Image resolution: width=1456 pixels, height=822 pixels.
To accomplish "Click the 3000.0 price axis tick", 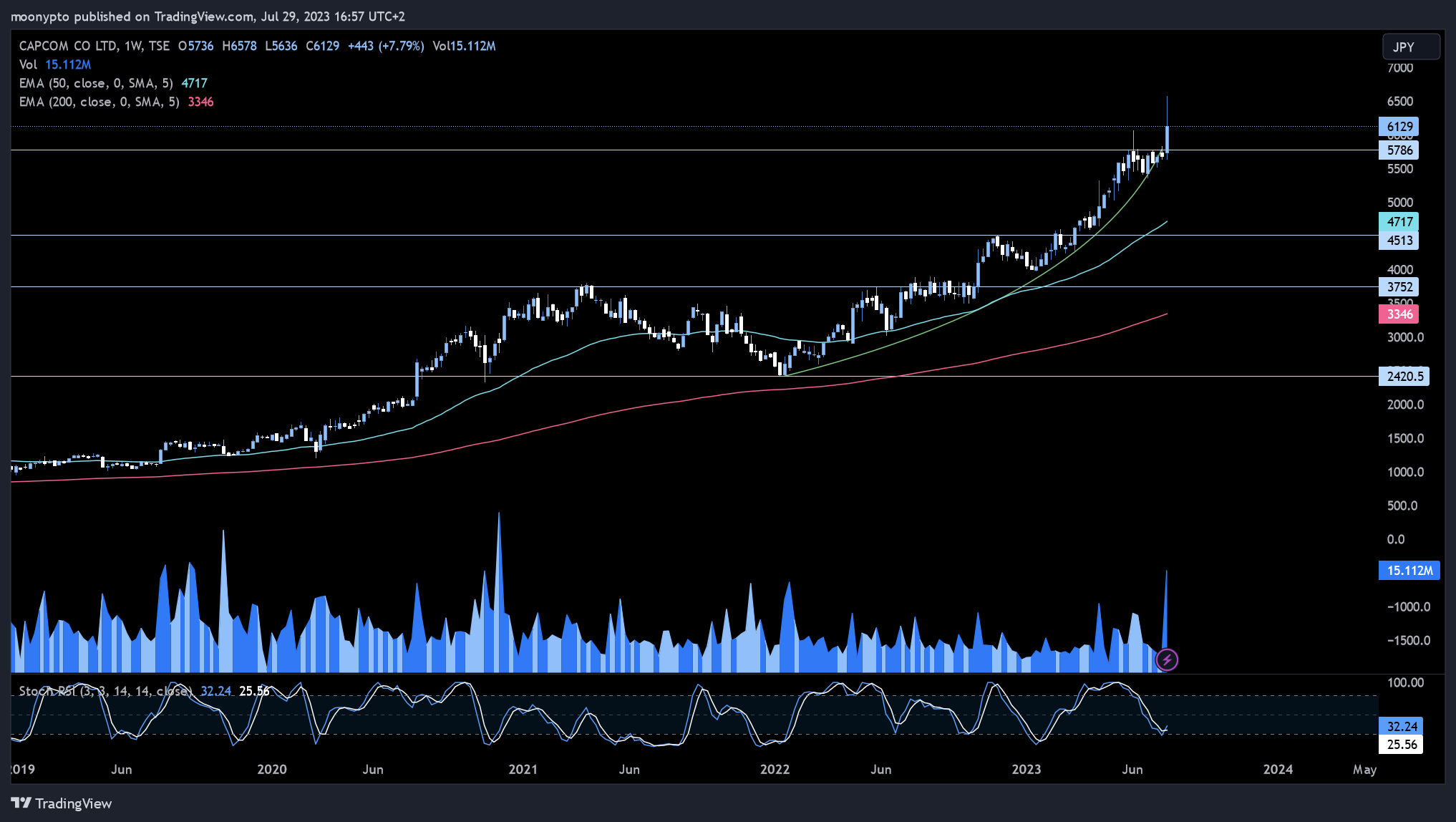I will point(1405,337).
